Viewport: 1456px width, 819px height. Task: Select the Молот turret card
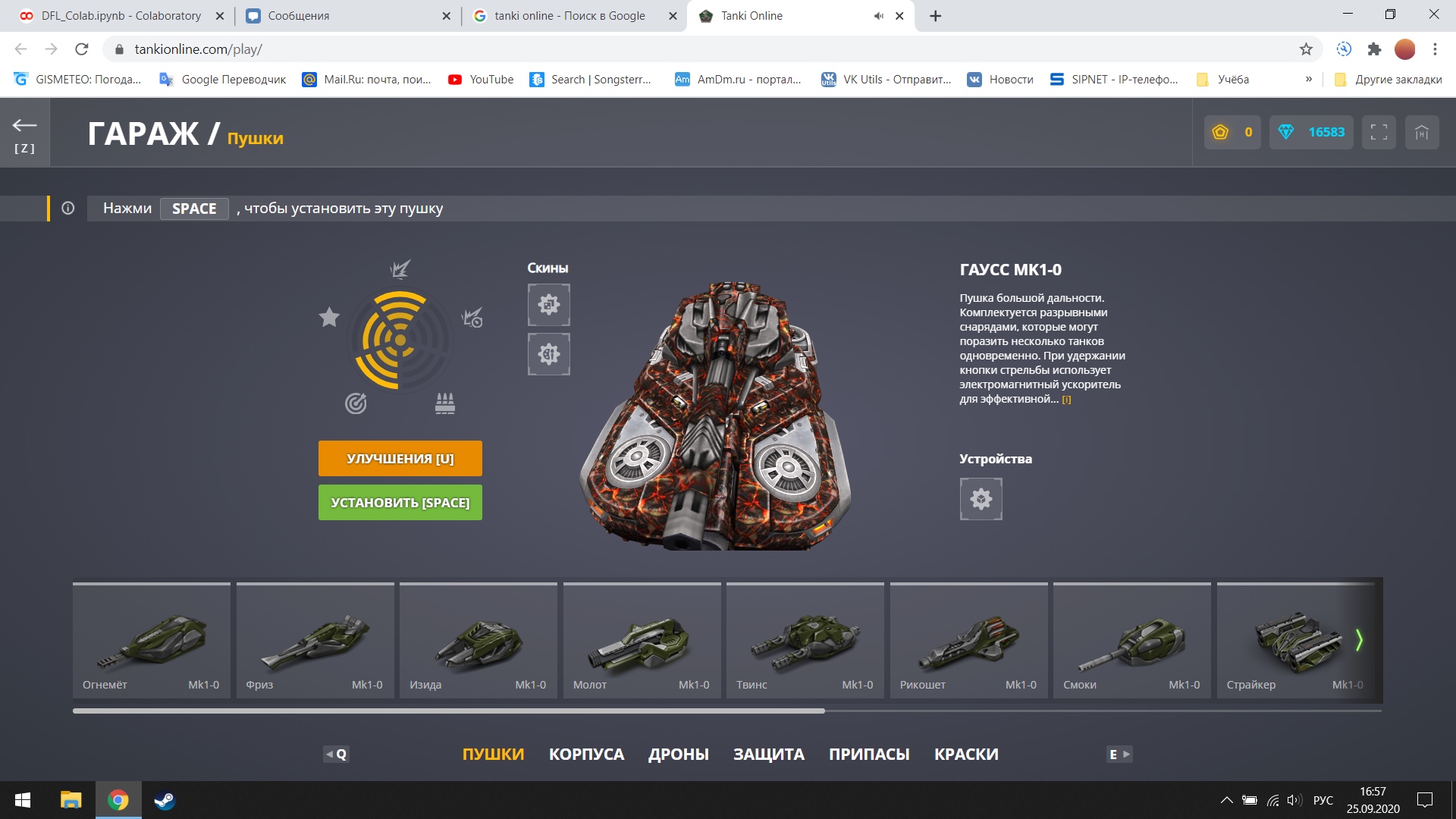coord(642,641)
